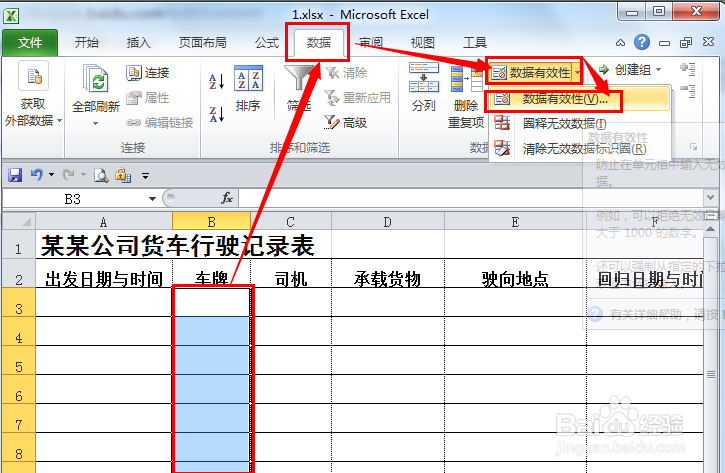This screenshot has width=725, height=473.
Task: Click the vertical scrollbar up arrow
Action: point(711,229)
